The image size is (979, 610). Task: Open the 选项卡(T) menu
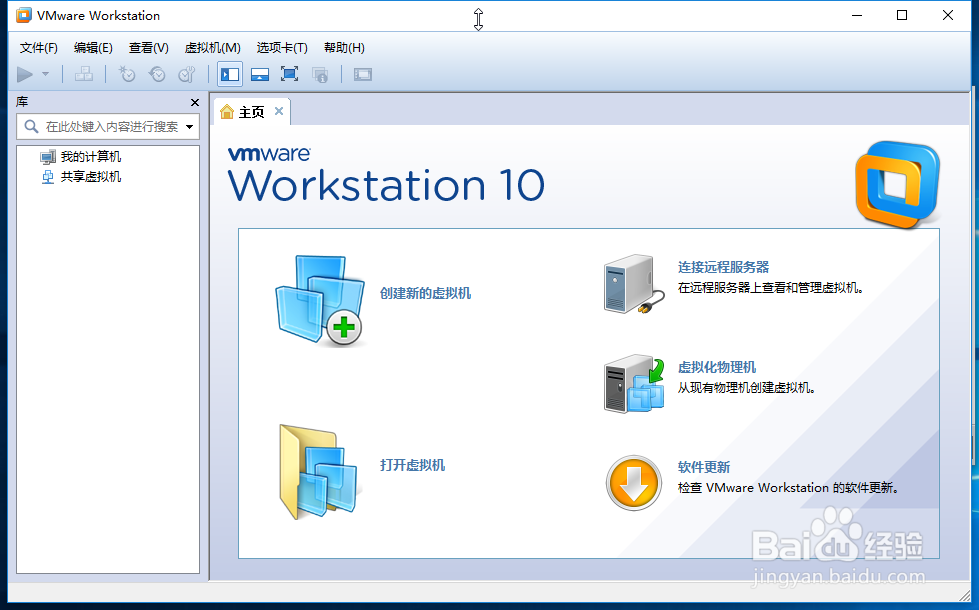(282, 48)
